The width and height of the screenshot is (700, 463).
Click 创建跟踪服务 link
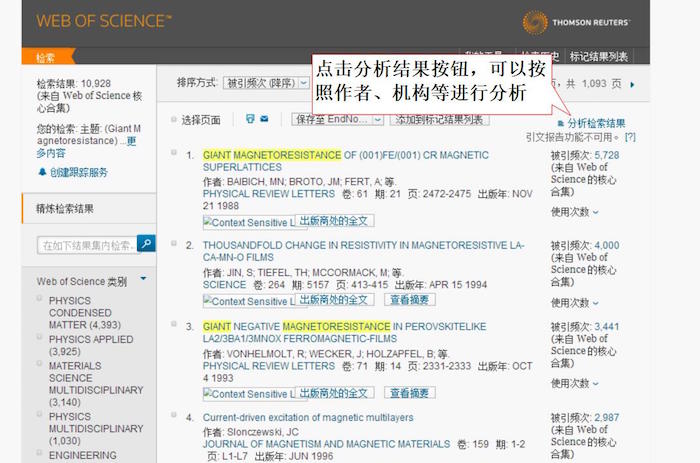(79, 172)
